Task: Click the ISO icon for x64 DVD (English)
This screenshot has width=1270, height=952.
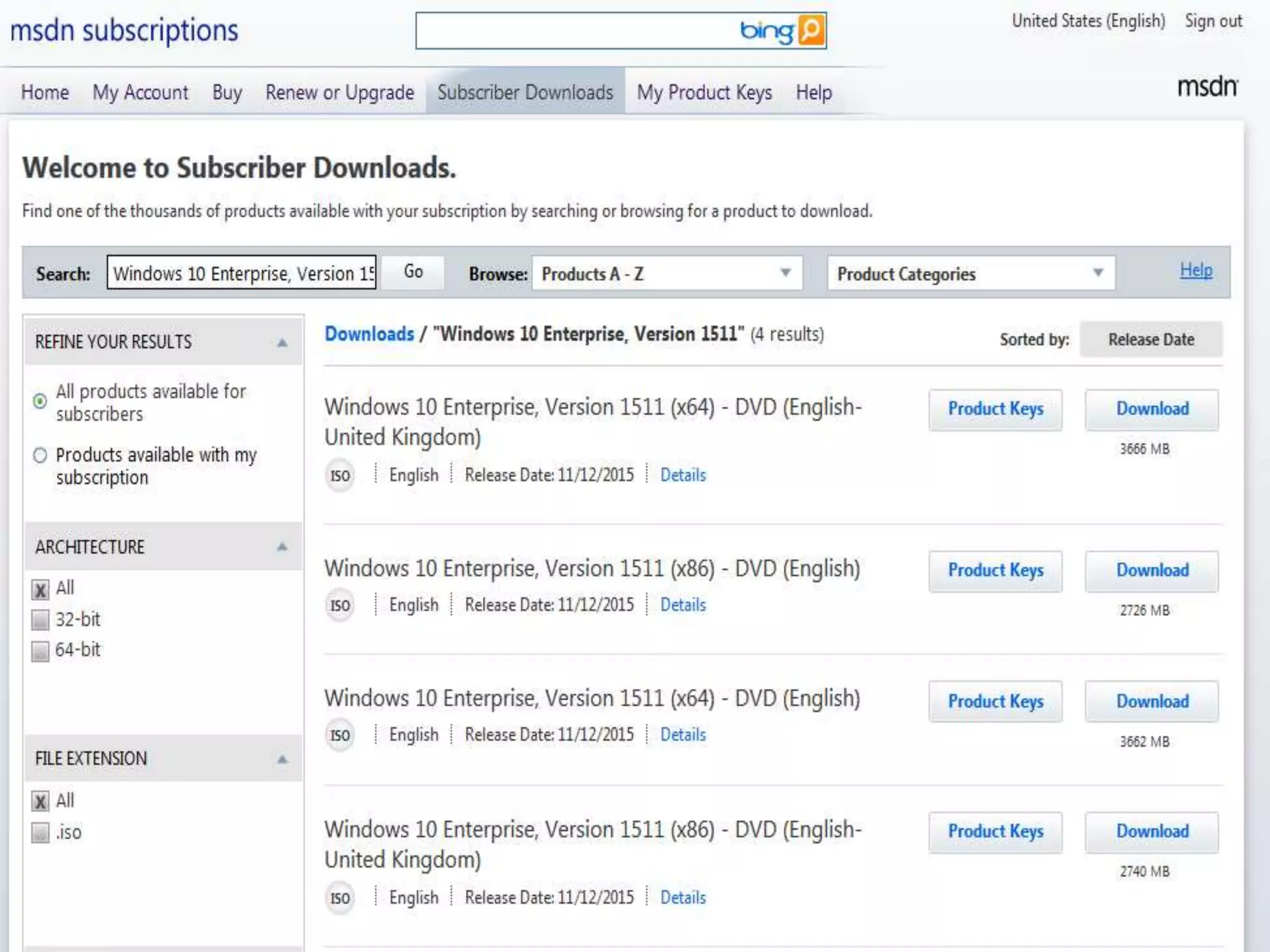Action: (340, 735)
